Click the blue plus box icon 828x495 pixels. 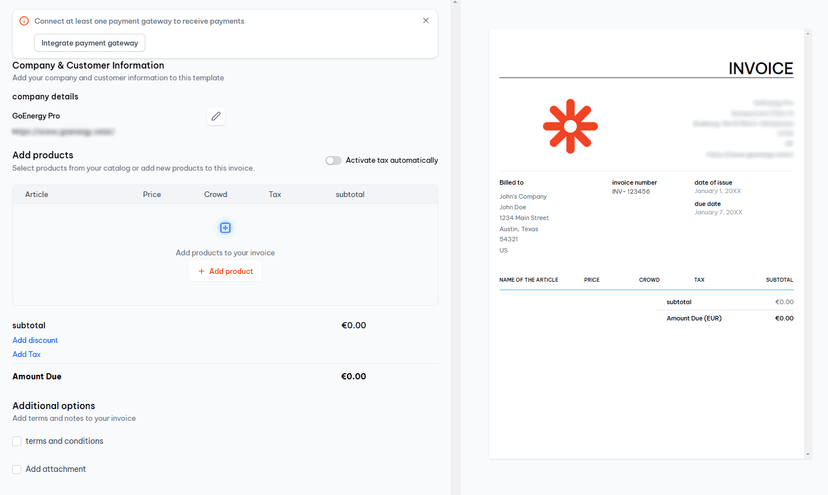click(225, 228)
